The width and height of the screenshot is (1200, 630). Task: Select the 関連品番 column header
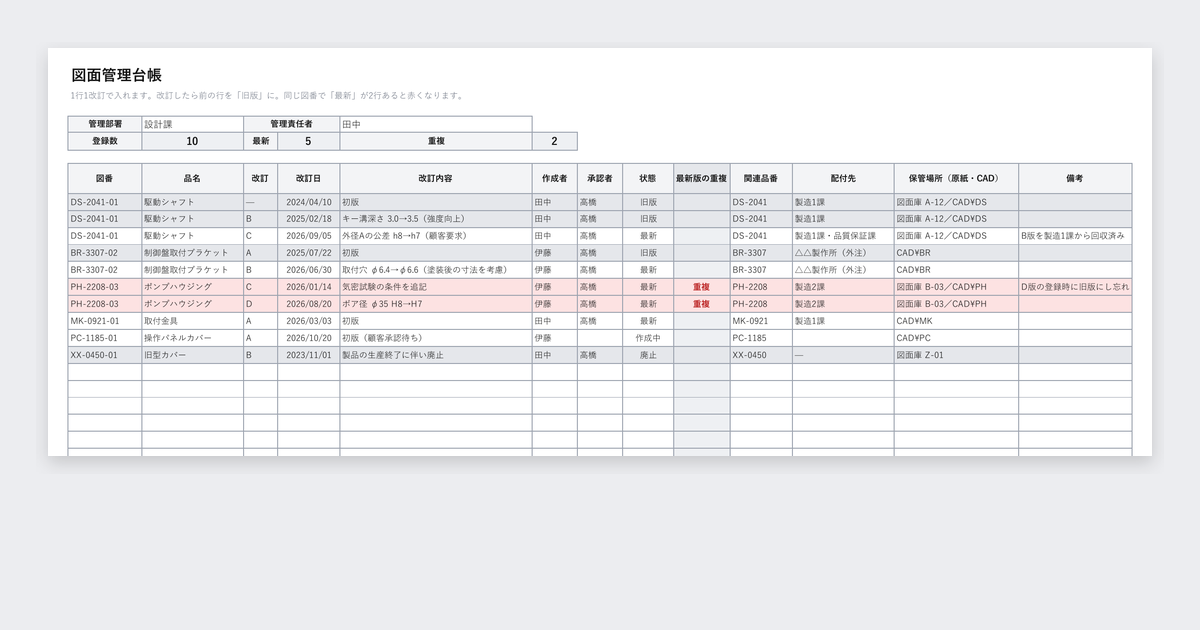761,178
